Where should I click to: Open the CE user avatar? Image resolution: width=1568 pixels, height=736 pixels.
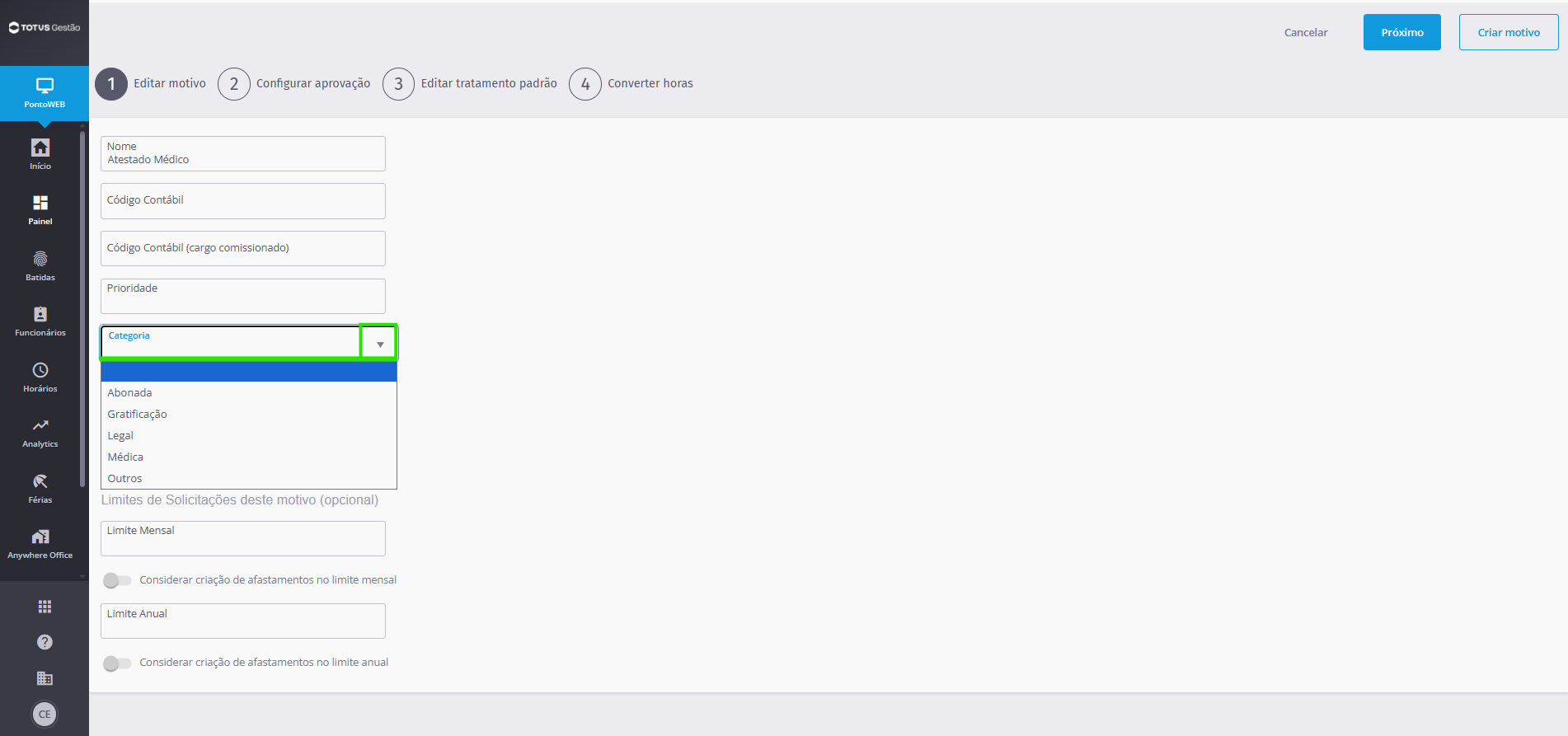point(45,715)
